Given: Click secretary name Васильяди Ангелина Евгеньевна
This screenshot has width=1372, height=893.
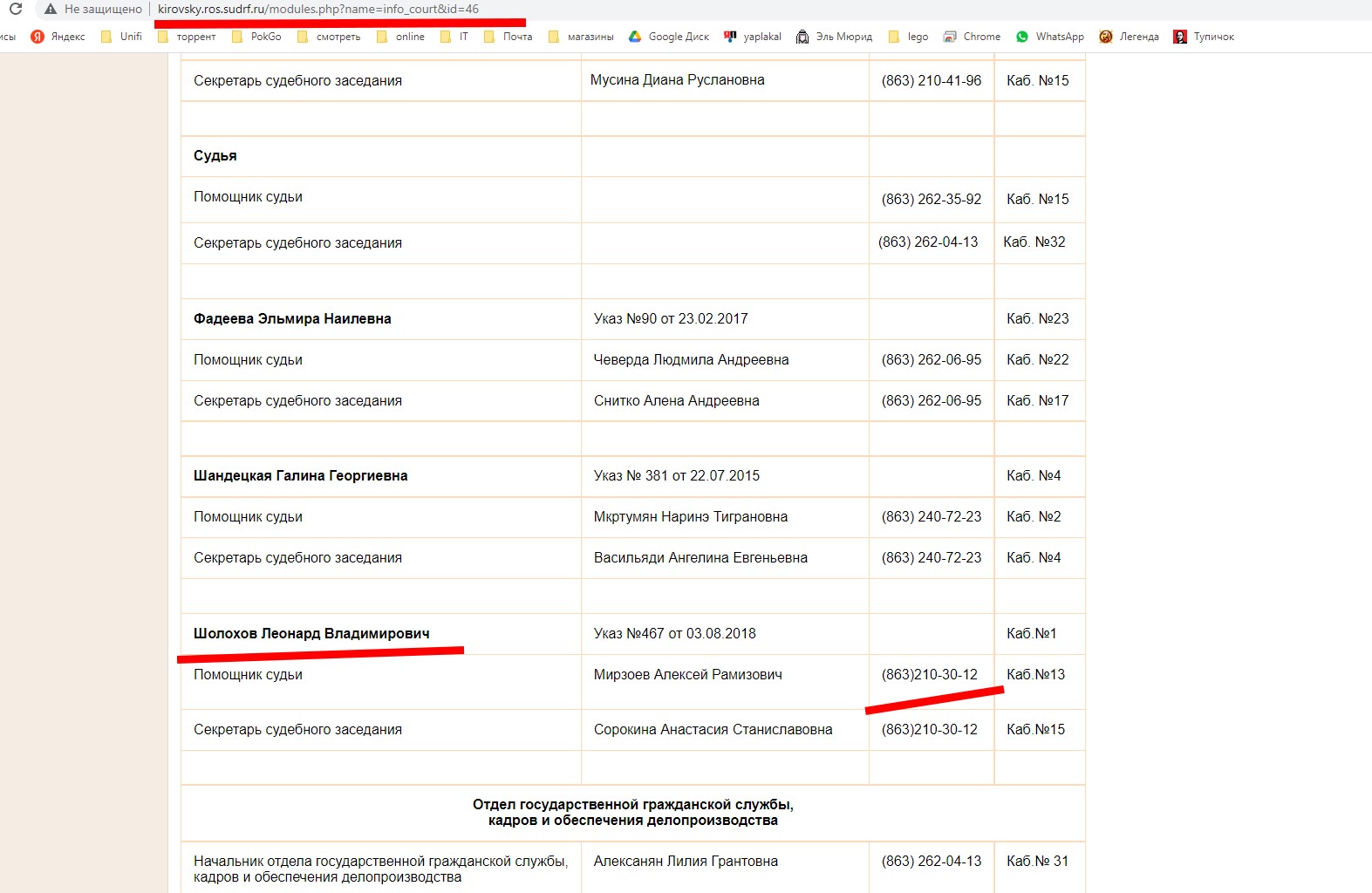Looking at the screenshot, I should coord(700,557).
